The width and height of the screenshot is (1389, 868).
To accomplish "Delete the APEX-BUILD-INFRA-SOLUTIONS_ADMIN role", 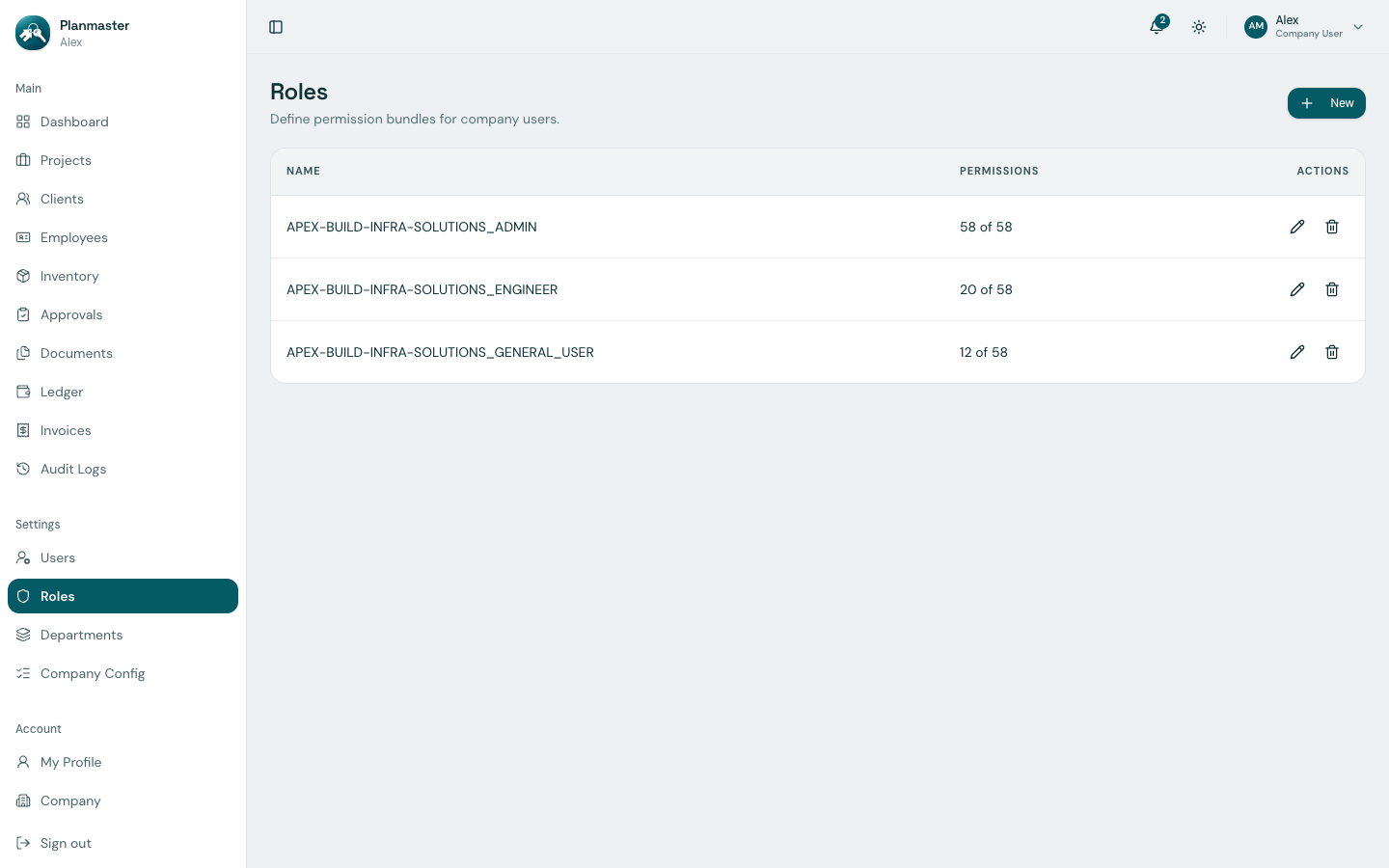I will pyautogui.click(x=1332, y=227).
